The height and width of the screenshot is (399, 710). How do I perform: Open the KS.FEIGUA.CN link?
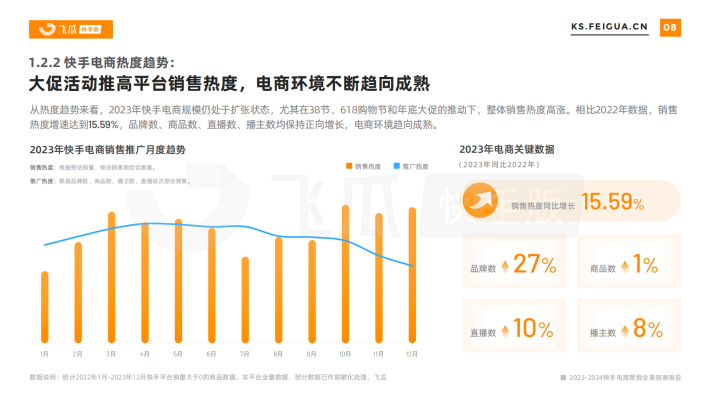(x=609, y=27)
